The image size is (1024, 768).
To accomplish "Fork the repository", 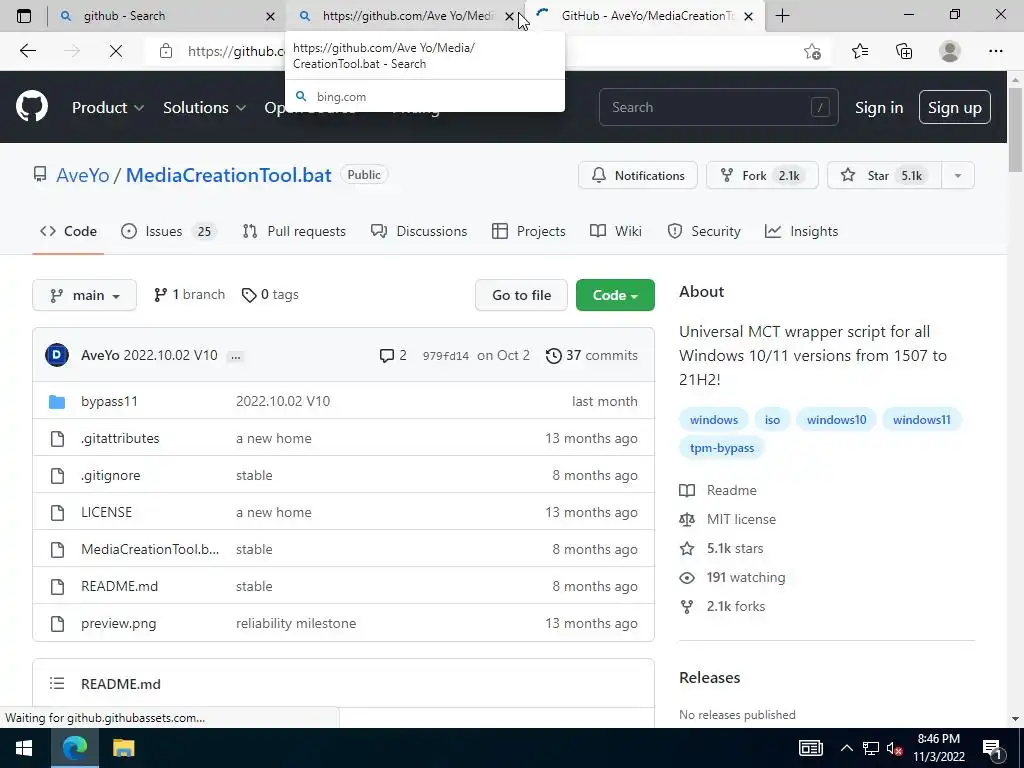I will pos(761,175).
